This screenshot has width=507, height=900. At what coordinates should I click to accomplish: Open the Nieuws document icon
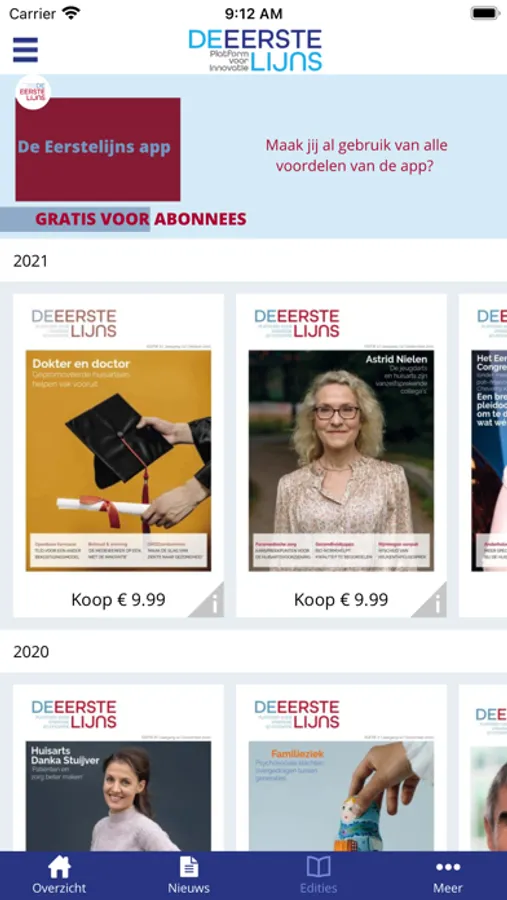coord(188,867)
